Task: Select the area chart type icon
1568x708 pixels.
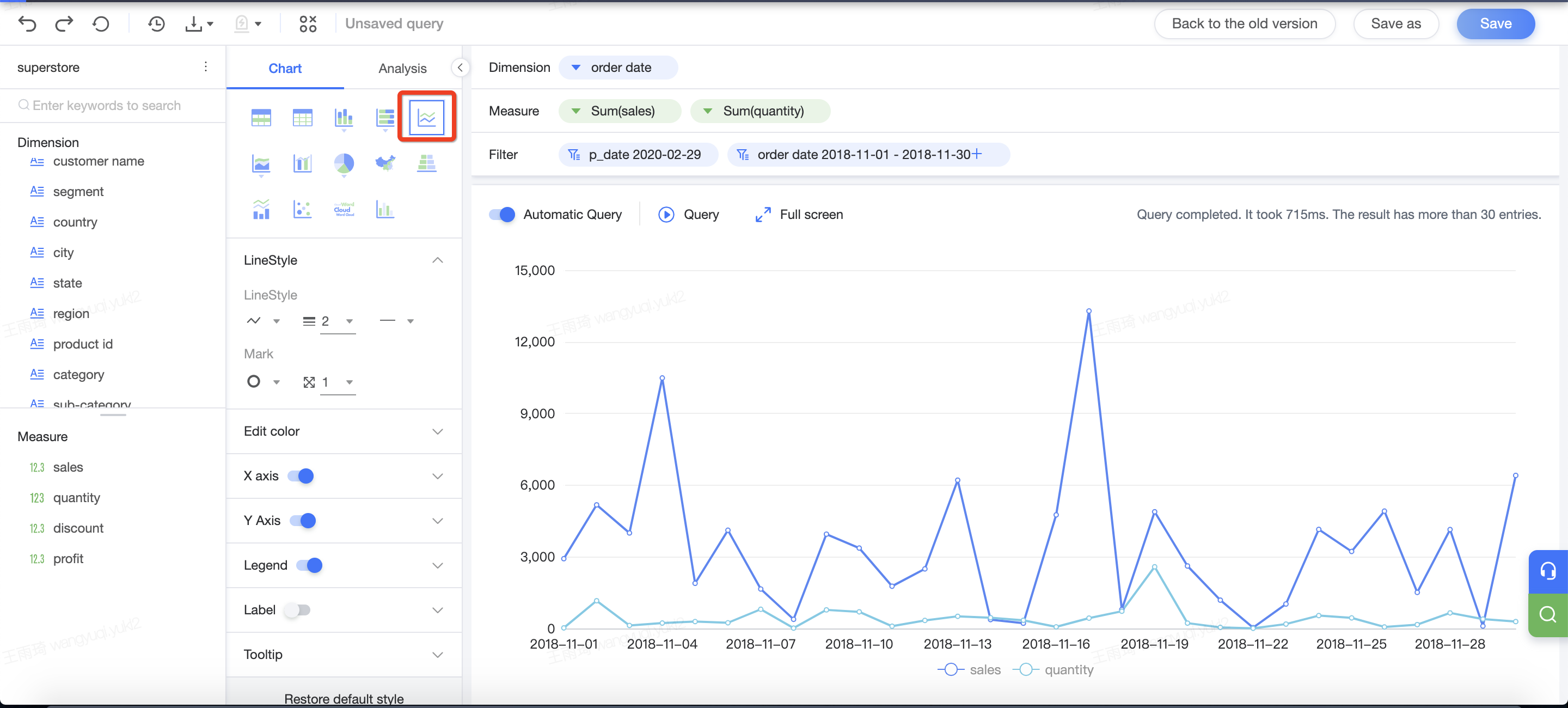Action: [x=261, y=164]
